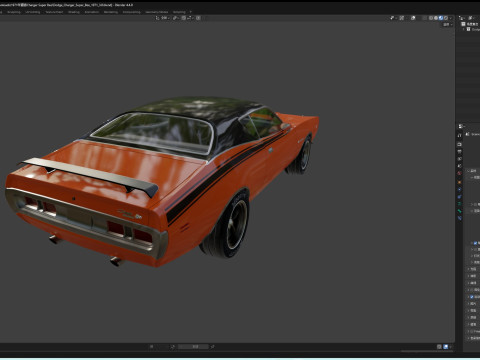Open the transform orientation dropdown in header
This screenshot has height=360, width=480.
163,18
